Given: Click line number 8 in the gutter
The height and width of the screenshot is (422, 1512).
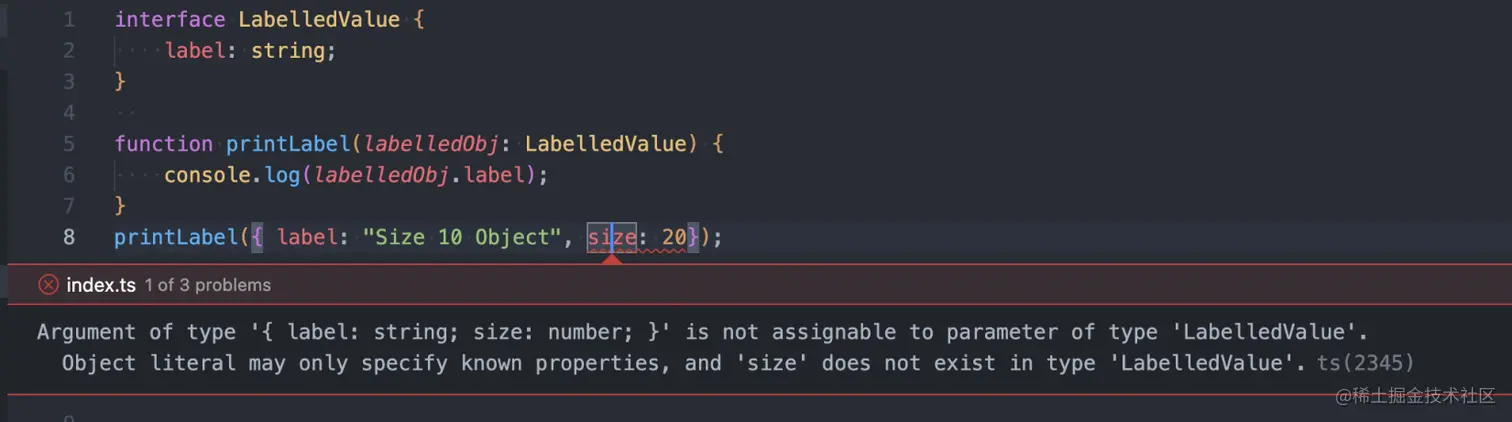Looking at the screenshot, I should 68,238.
